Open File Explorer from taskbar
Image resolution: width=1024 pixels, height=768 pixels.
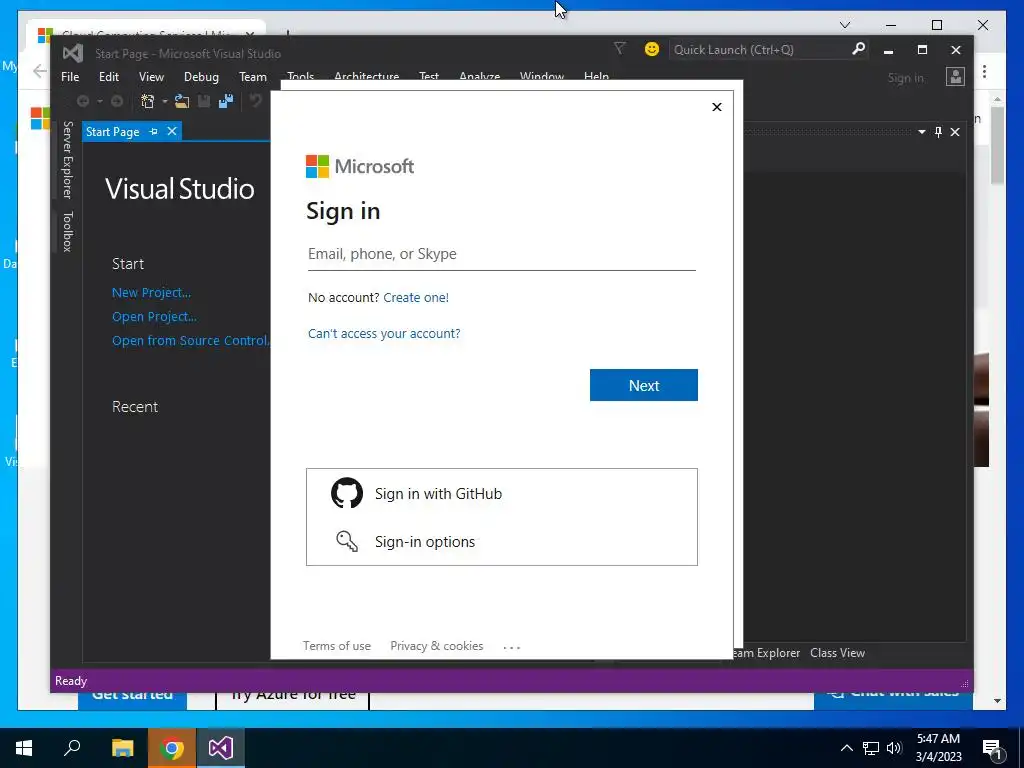122,748
